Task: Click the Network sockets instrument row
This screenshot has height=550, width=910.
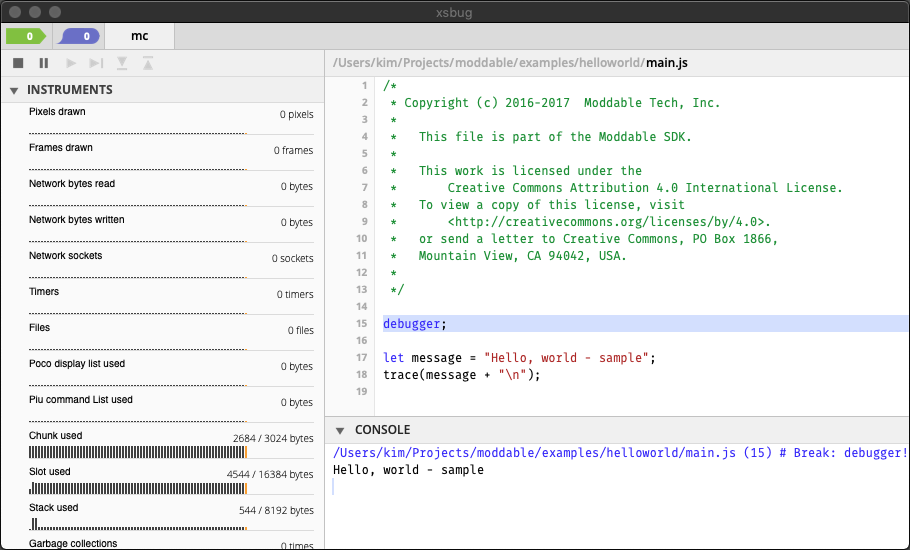Action: coord(171,265)
